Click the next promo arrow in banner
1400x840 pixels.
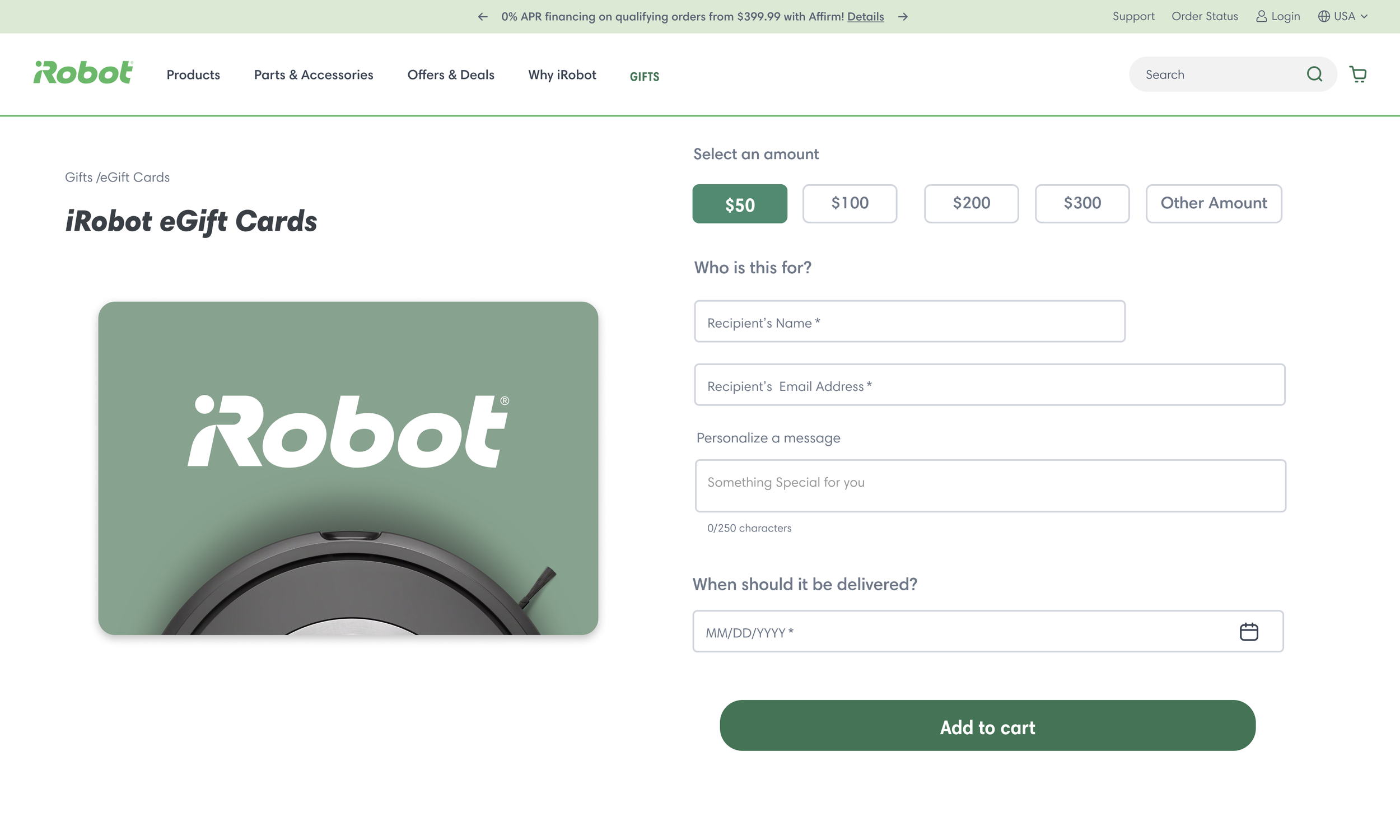(x=903, y=17)
